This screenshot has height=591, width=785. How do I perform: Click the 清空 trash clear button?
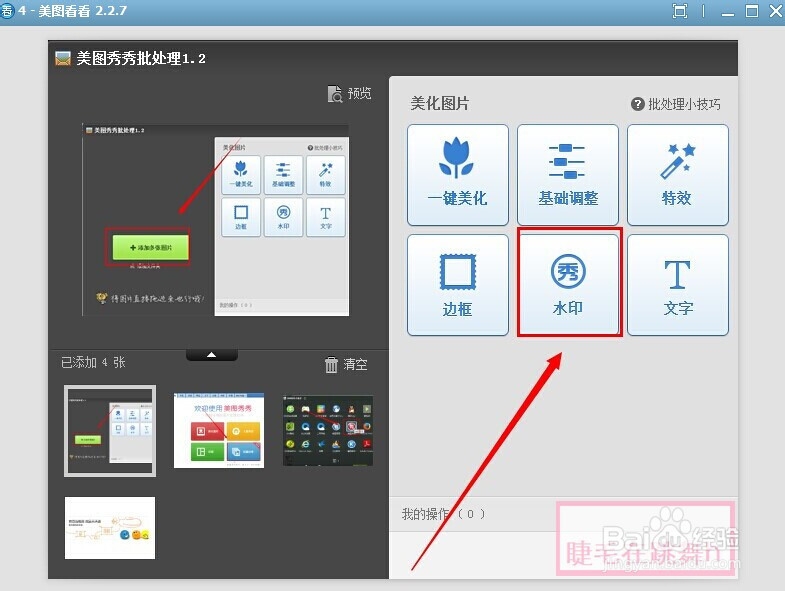(x=346, y=364)
